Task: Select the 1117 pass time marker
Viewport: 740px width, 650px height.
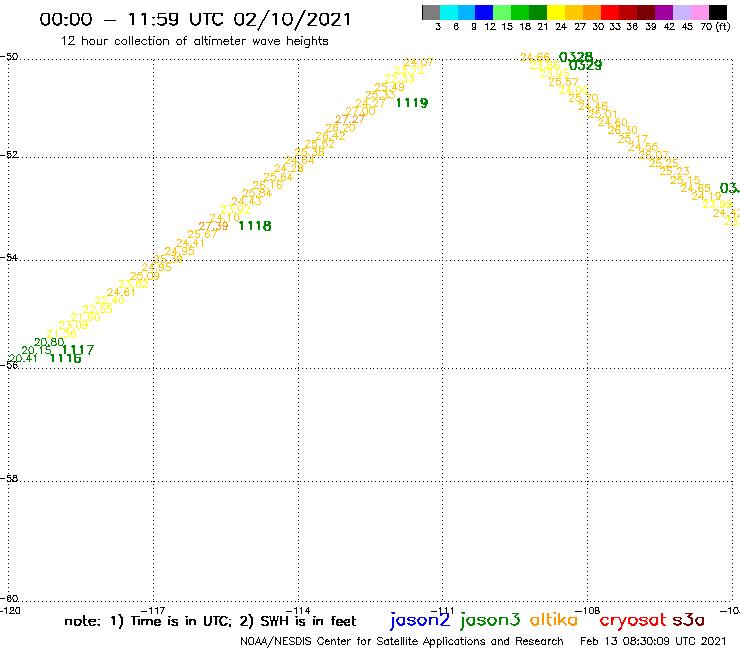Action: point(79,350)
